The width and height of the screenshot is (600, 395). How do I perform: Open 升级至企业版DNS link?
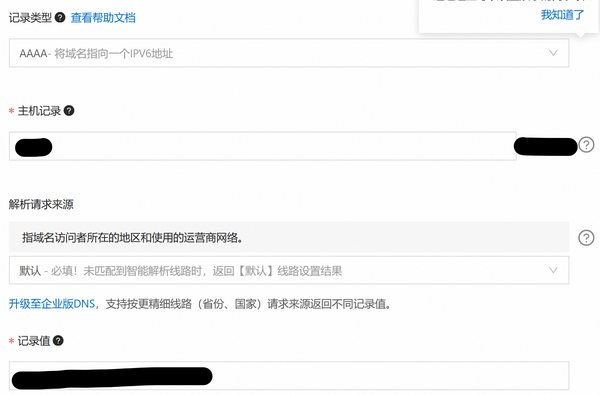point(52,304)
